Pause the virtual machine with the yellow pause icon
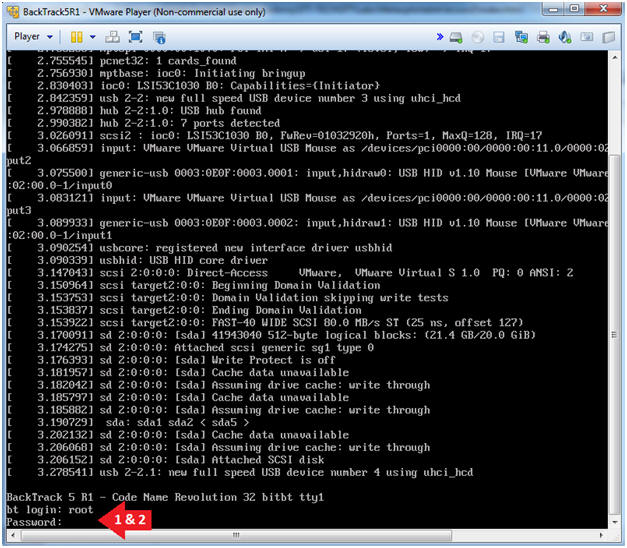The width and height of the screenshot is (627, 548). tap(76, 37)
